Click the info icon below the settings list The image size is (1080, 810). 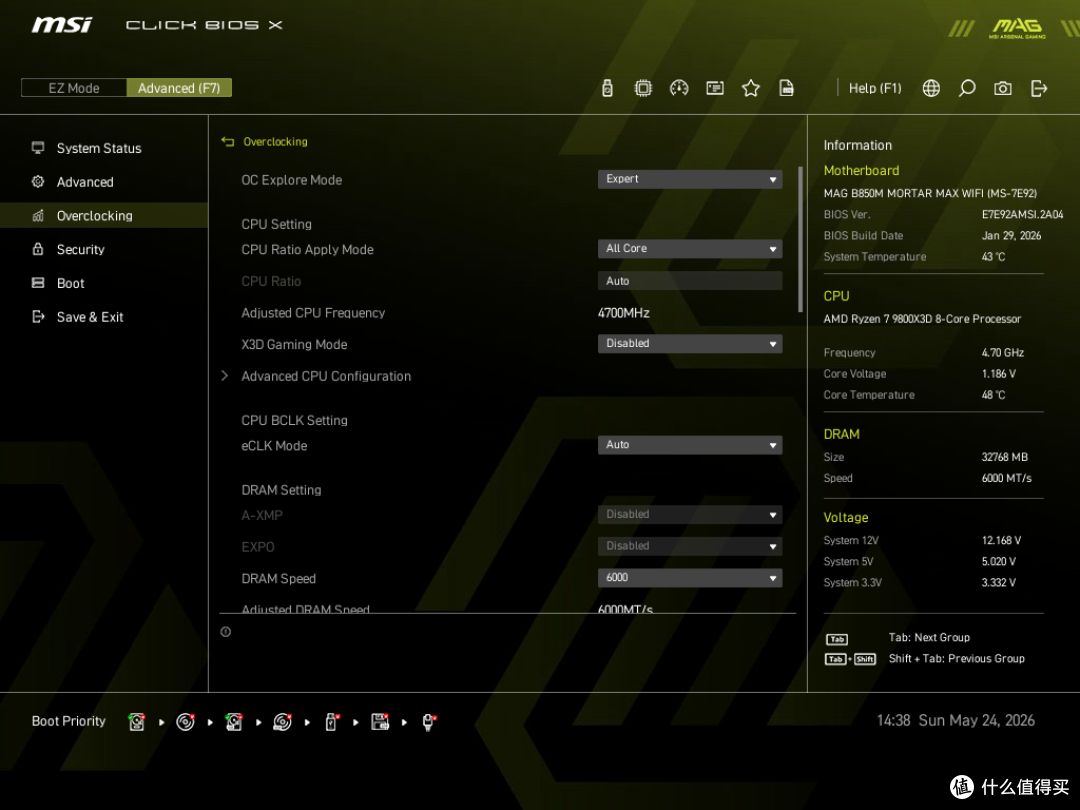click(x=225, y=632)
